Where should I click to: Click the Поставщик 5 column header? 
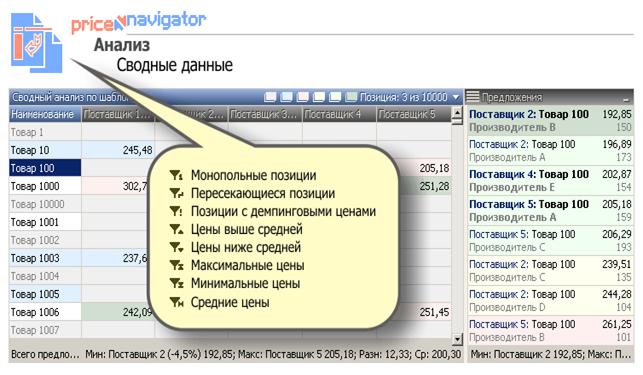413,114
